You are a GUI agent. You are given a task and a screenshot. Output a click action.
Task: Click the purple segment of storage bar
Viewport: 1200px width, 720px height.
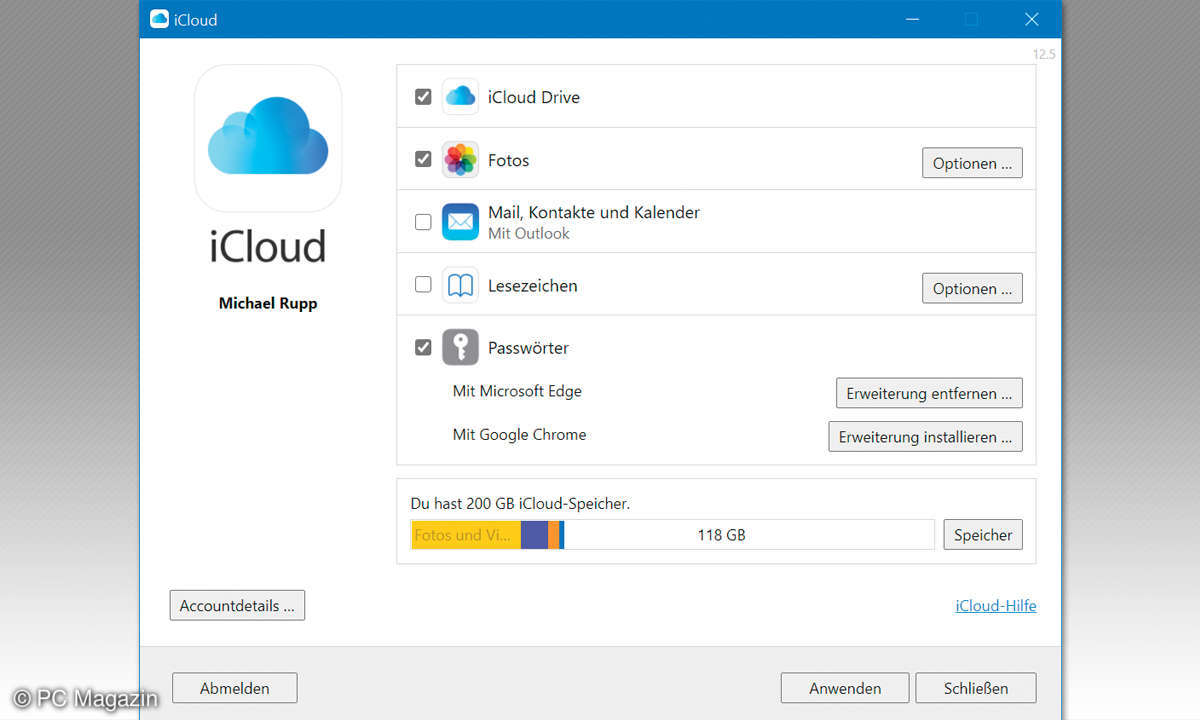point(534,534)
